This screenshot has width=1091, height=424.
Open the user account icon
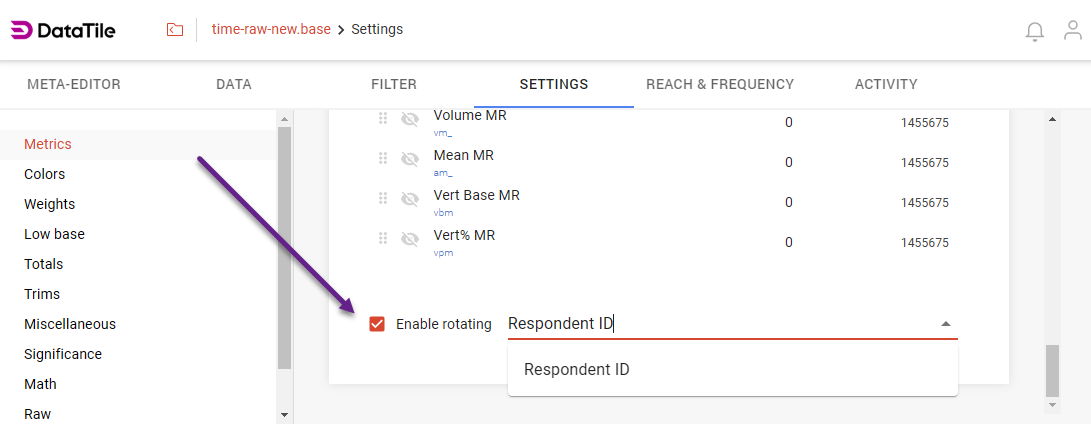(1073, 30)
